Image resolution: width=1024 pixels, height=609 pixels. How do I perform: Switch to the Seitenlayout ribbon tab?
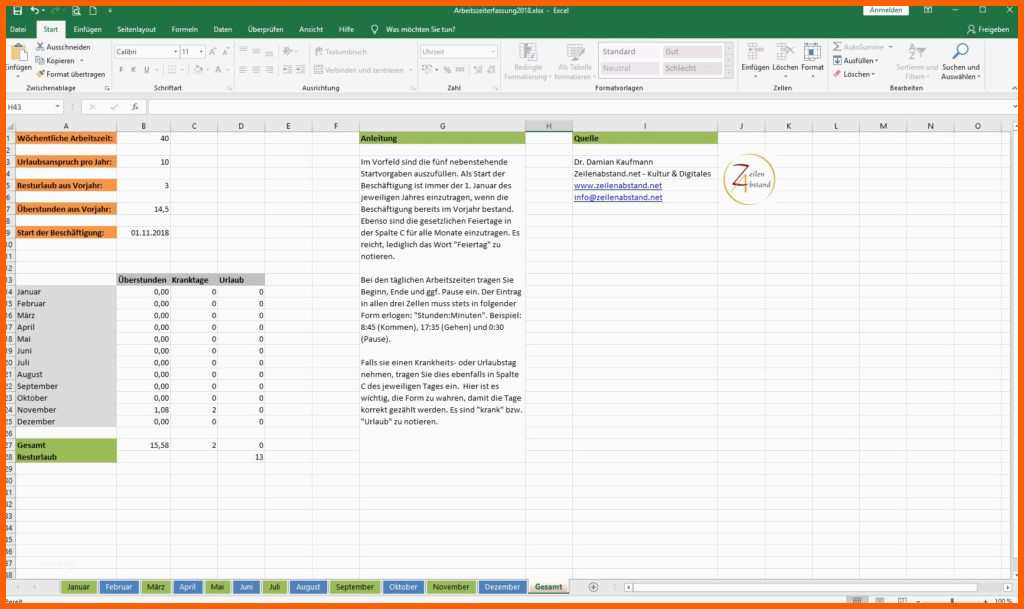tap(136, 29)
